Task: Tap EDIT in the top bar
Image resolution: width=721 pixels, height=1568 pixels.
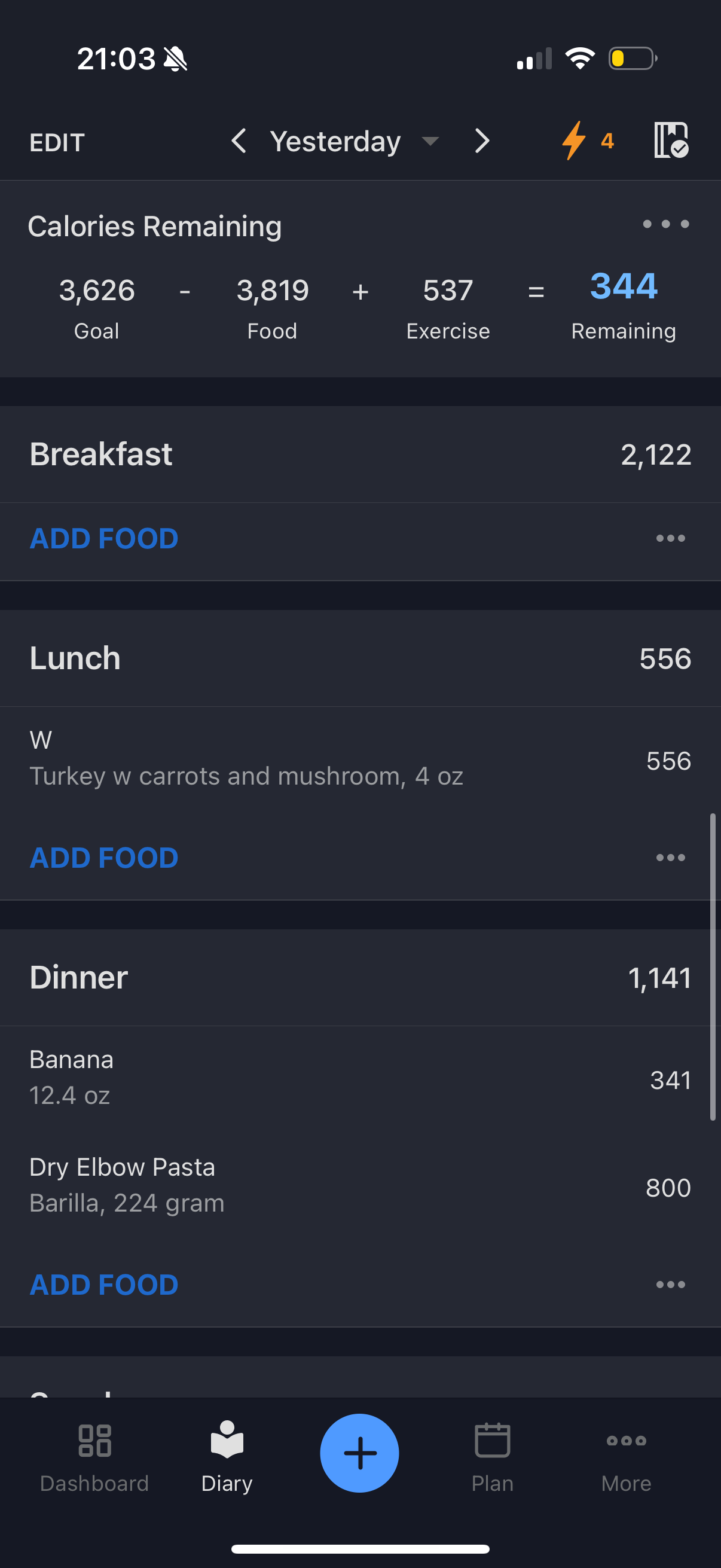Action: tap(57, 142)
